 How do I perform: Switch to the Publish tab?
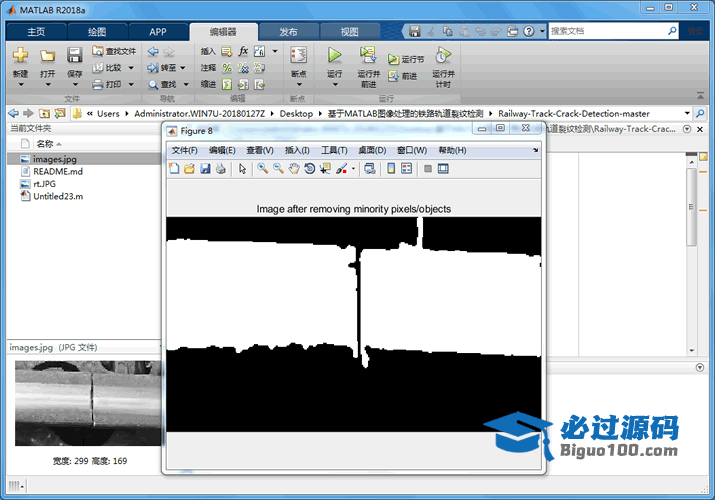click(x=288, y=32)
